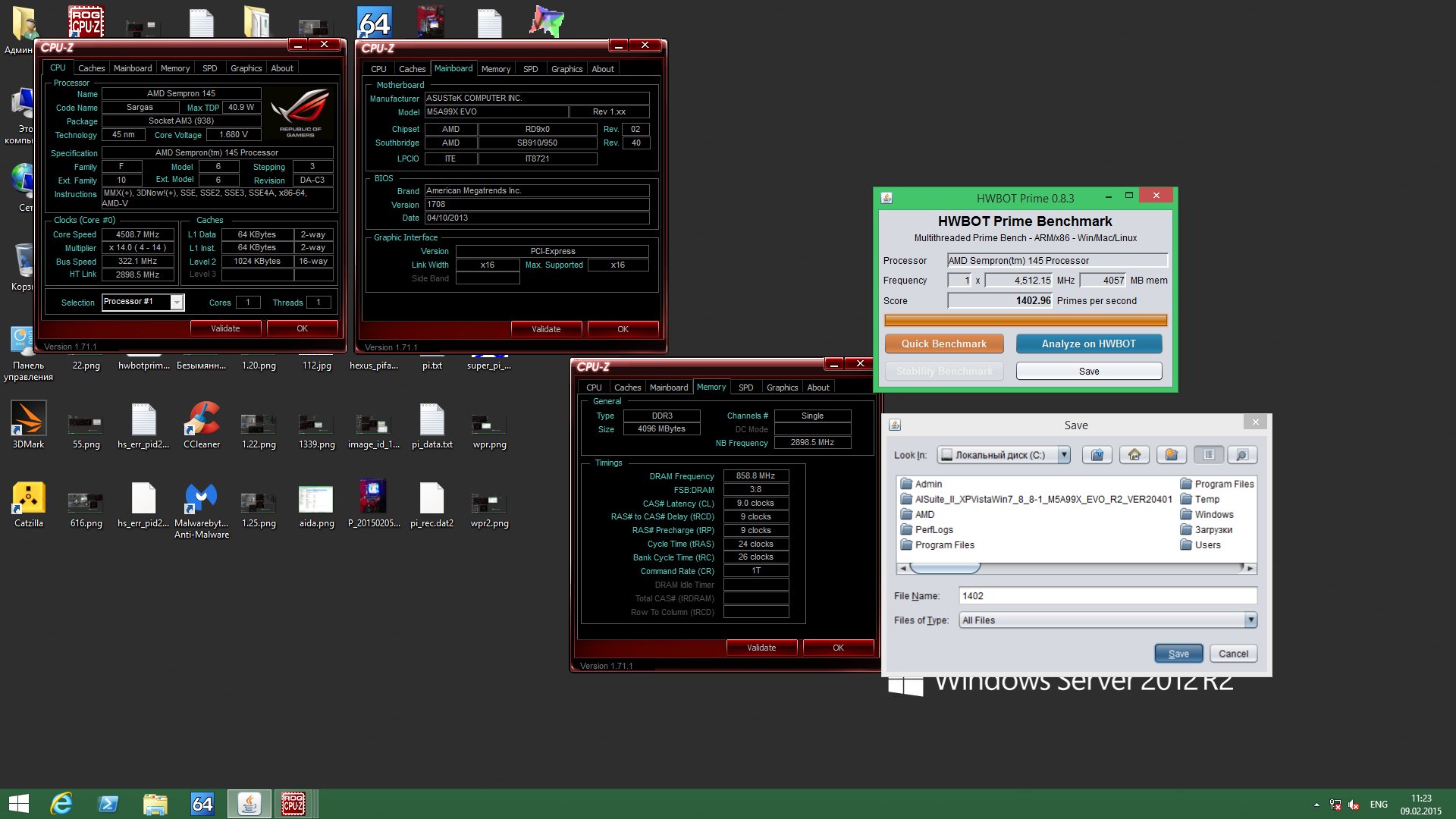Screen dimensions: 1456x819
Task: Click the ENG language indicator
Action: [x=1379, y=805]
